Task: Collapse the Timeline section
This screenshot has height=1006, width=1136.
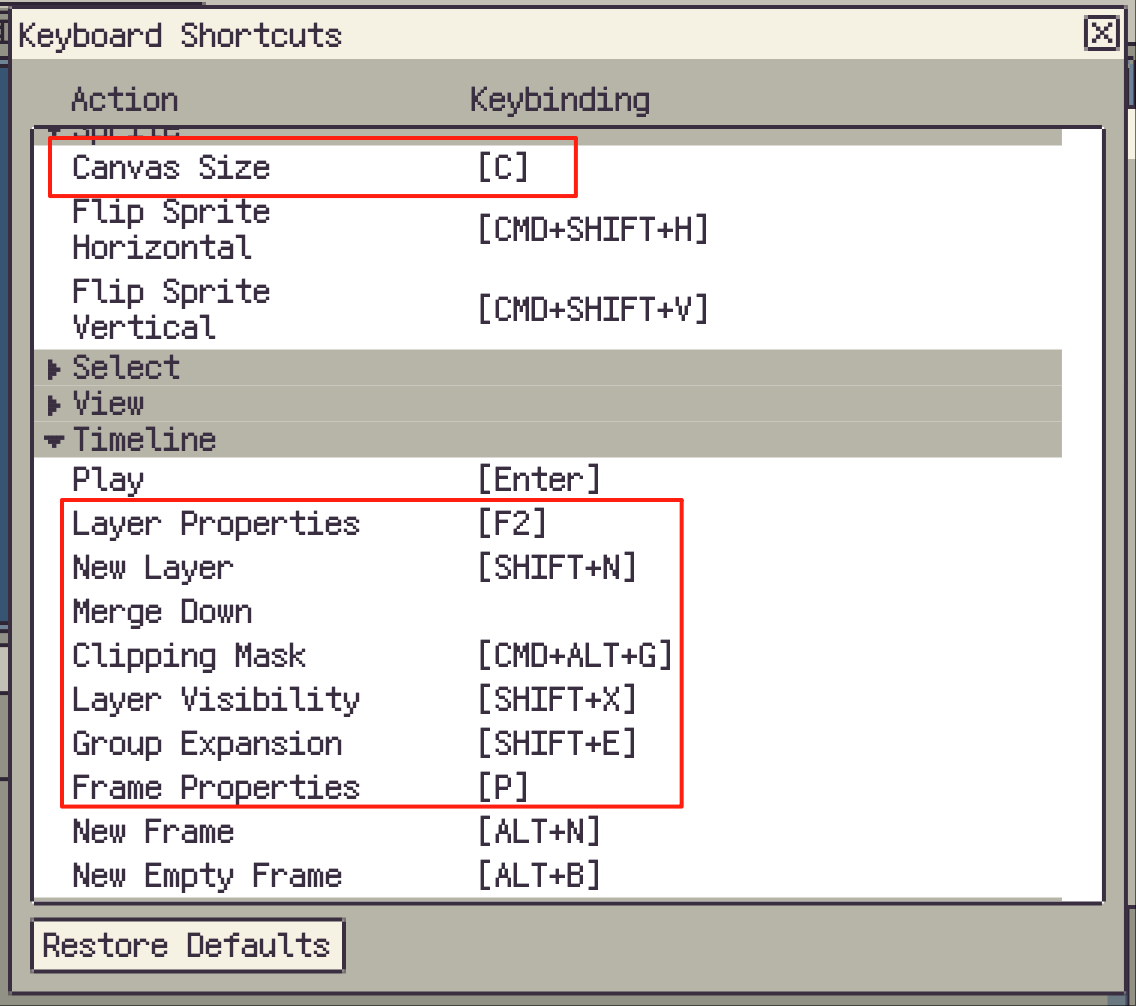Action: (x=55, y=440)
